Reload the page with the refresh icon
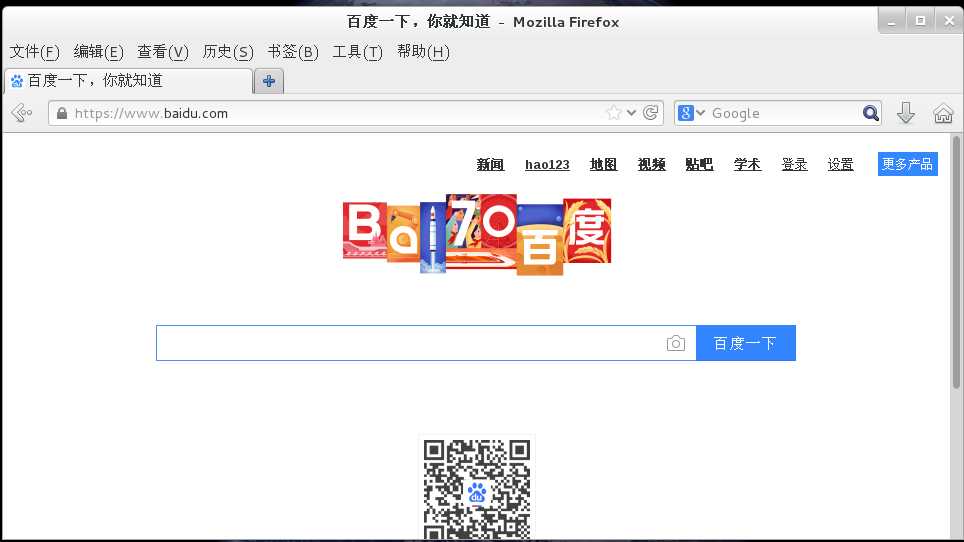This screenshot has width=964, height=542. (x=651, y=113)
